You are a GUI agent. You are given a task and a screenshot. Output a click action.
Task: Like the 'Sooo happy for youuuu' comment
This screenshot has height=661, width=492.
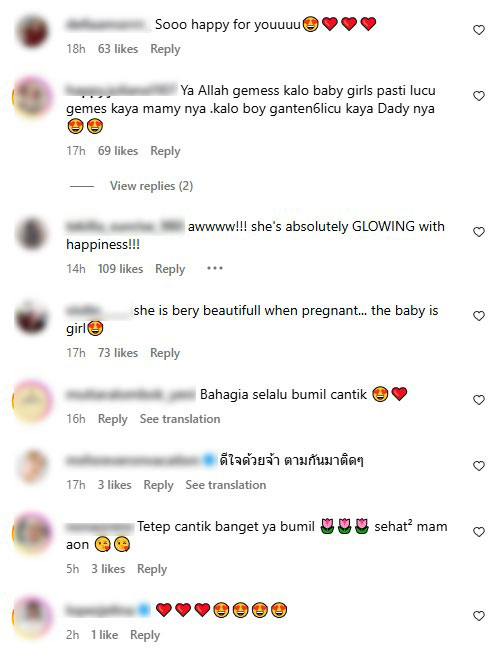click(x=479, y=30)
